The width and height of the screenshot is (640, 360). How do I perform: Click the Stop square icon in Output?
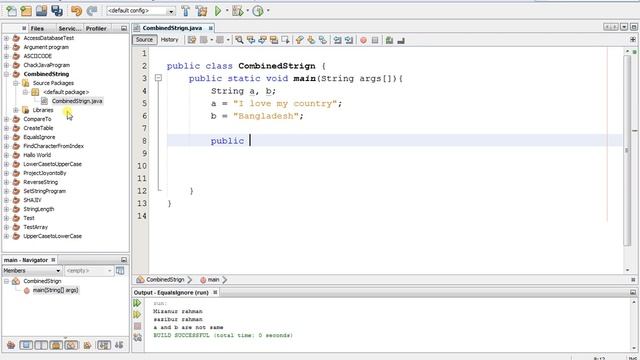[137, 326]
